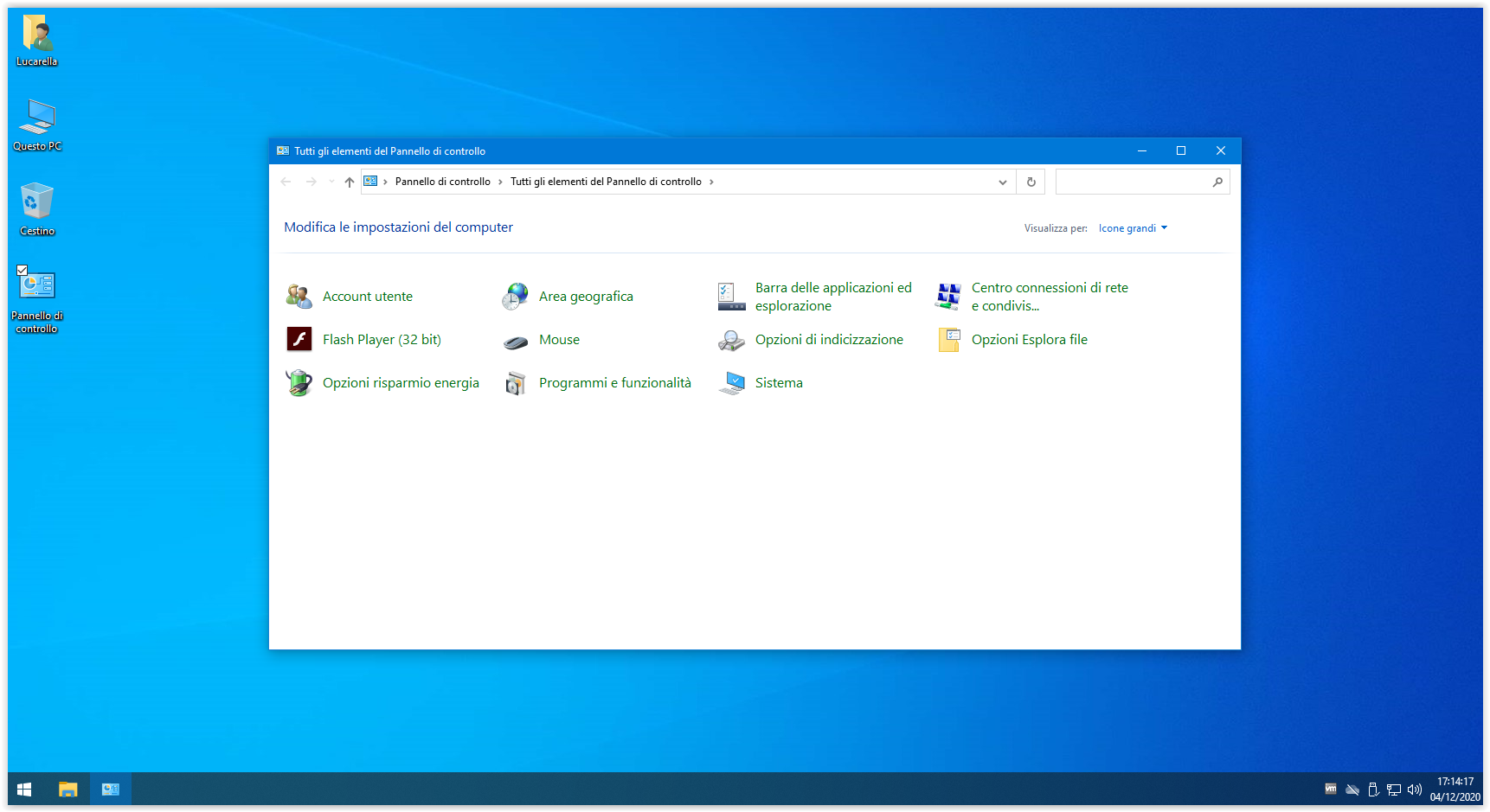
Task: Click the Area geografica globe icon
Action: coord(516,297)
